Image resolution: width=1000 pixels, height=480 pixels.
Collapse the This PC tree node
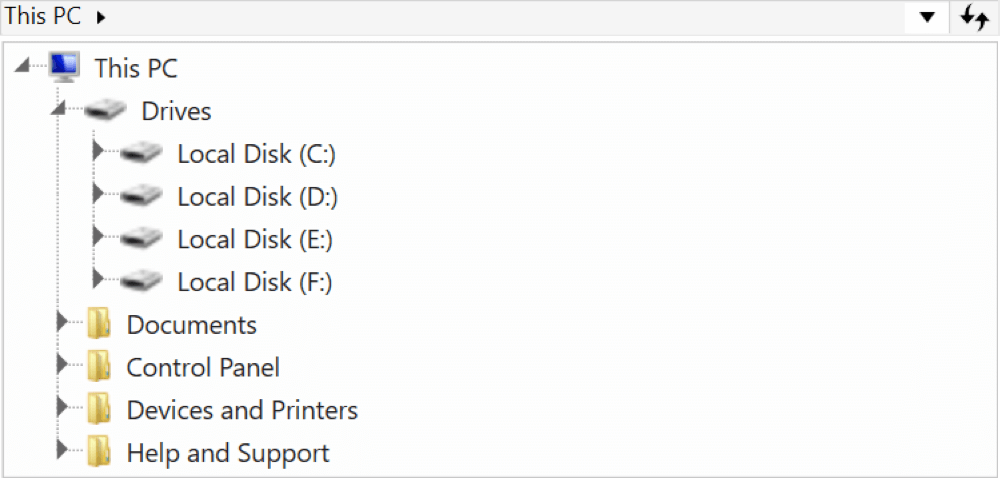[x=22, y=66]
